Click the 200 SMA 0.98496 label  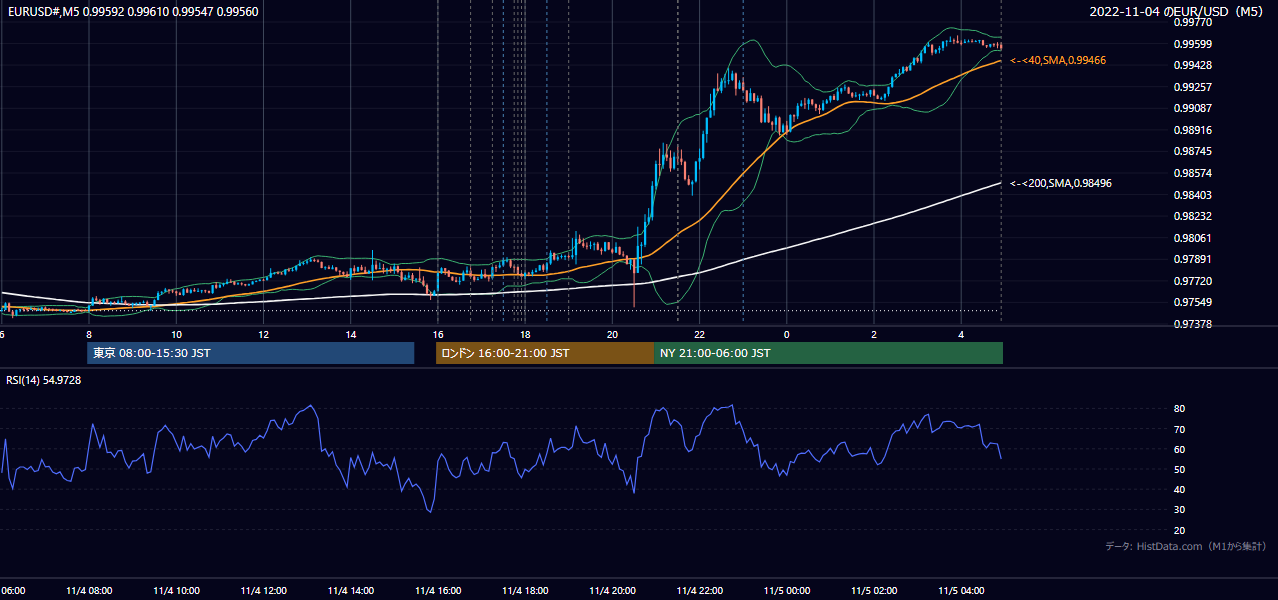pyautogui.click(x=1061, y=183)
